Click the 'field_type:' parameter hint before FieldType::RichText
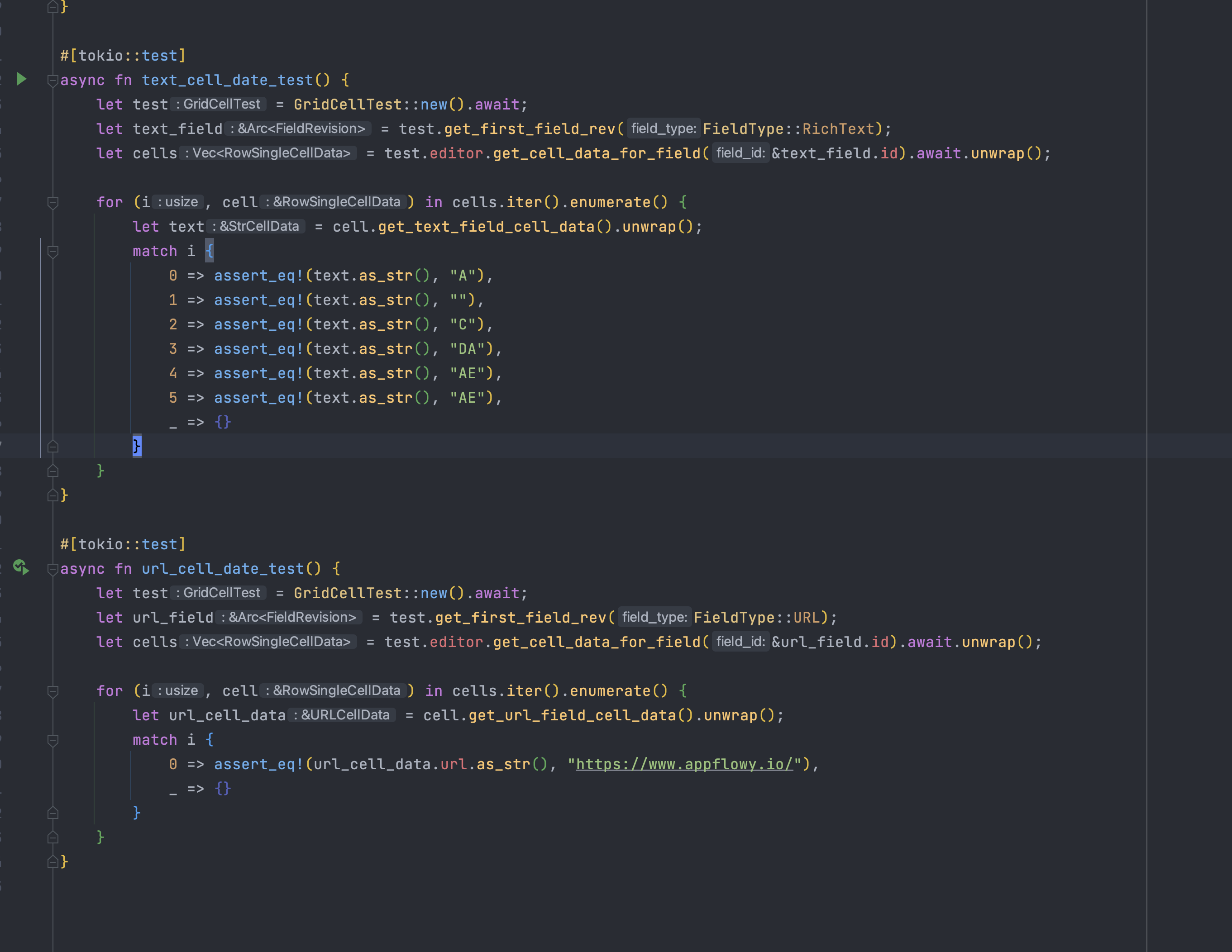The width and height of the screenshot is (1232, 952). tap(664, 129)
